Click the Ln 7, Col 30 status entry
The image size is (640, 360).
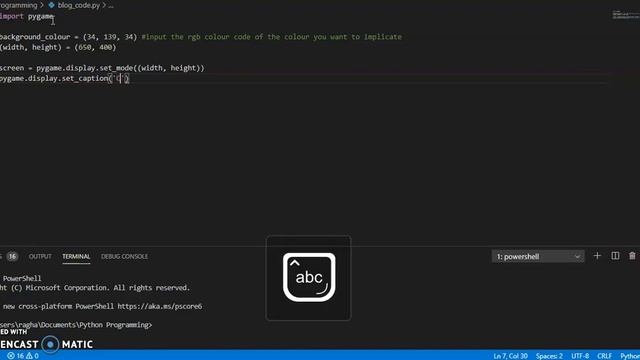(x=510, y=356)
